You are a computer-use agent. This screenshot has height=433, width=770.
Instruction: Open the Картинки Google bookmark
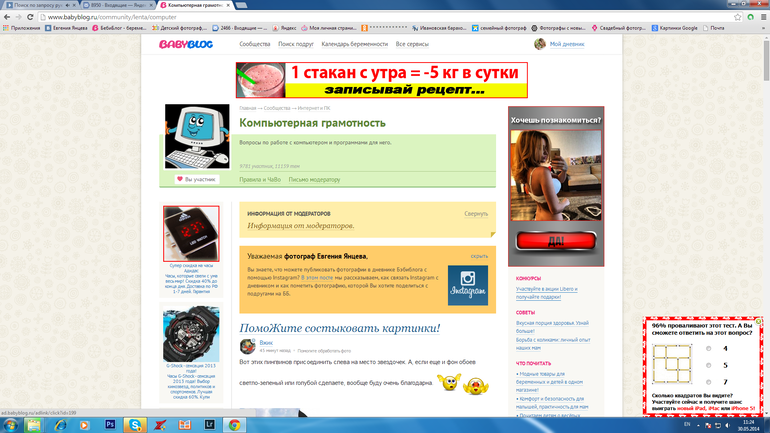click(x=674, y=28)
